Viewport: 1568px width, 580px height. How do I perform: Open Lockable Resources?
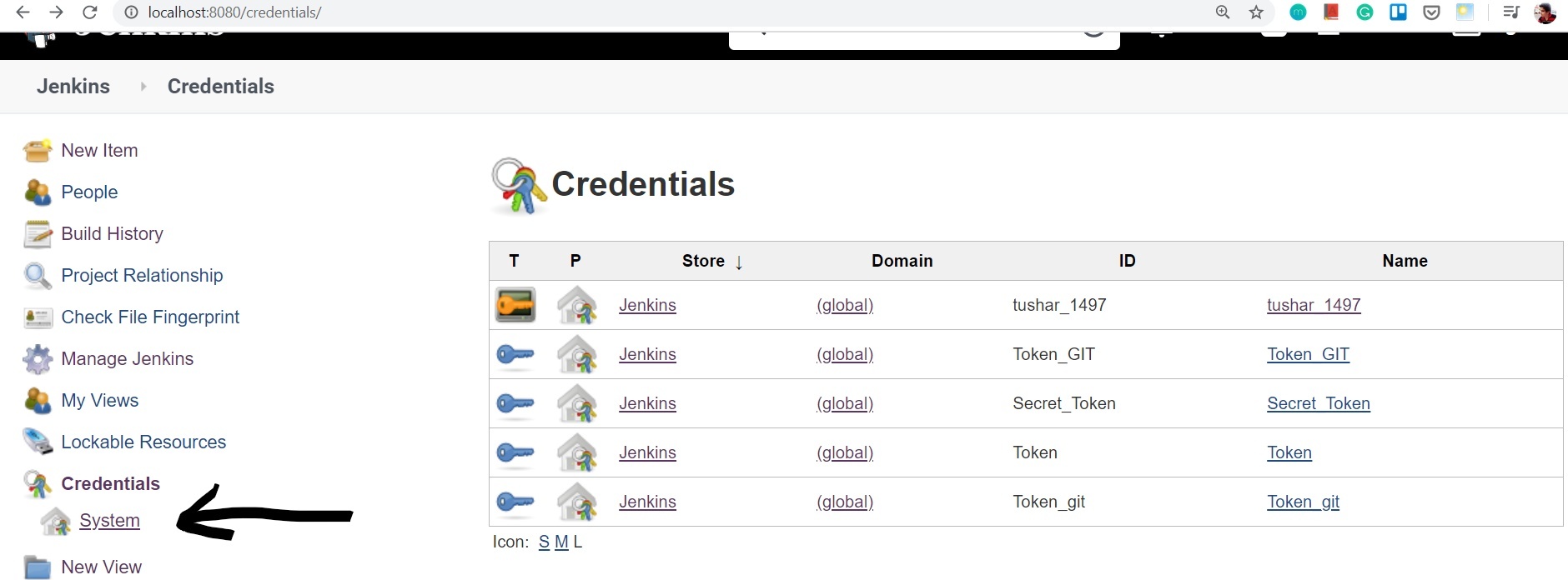pyautogui.click(x=143, y=442)
